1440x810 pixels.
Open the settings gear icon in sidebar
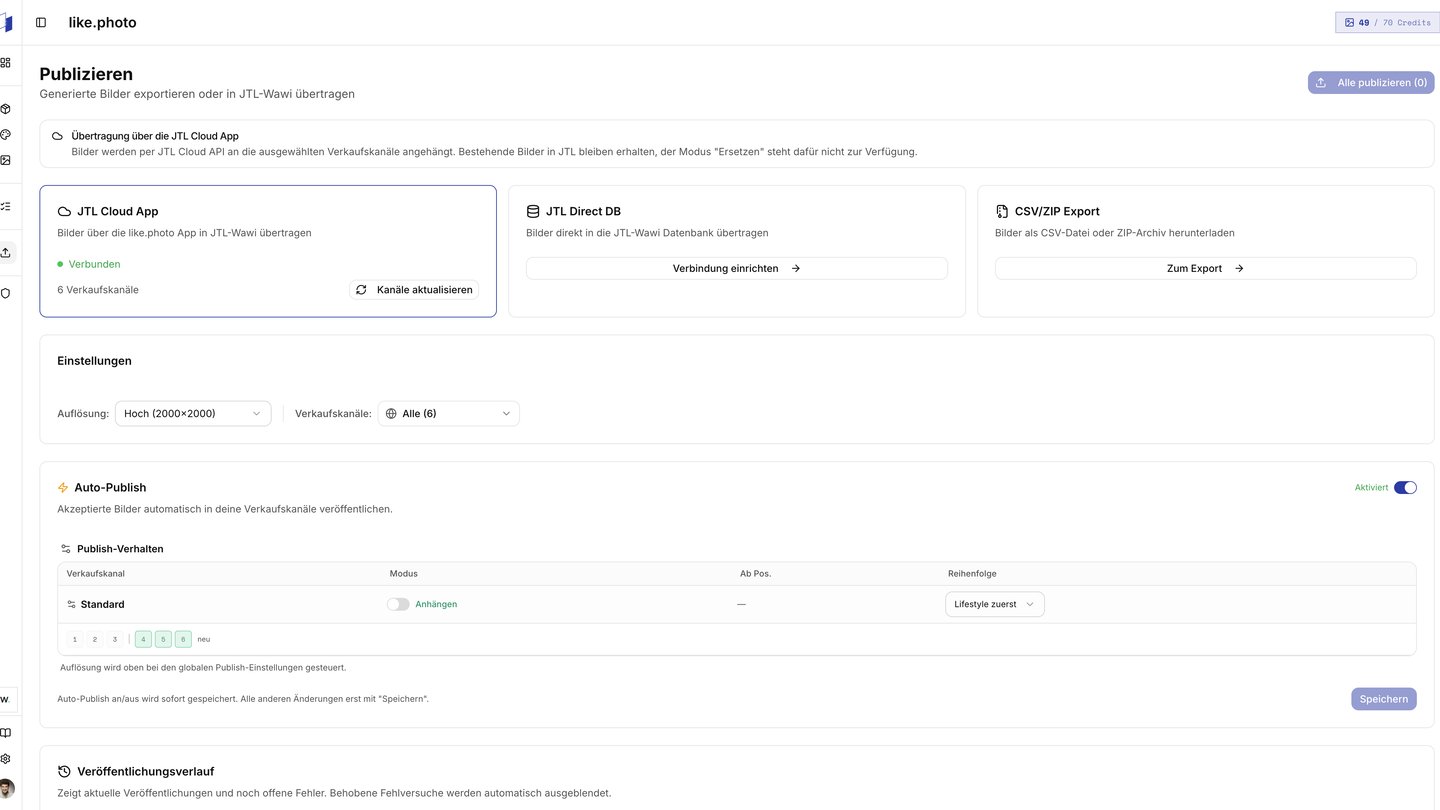[5, 759]
